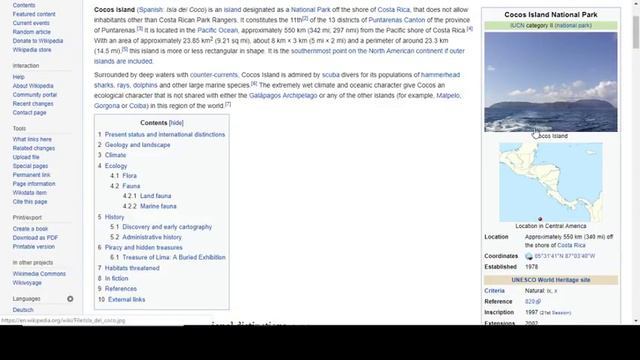Open the Printable version
Viewport: 640px width, 360px height.
point(33,247)
